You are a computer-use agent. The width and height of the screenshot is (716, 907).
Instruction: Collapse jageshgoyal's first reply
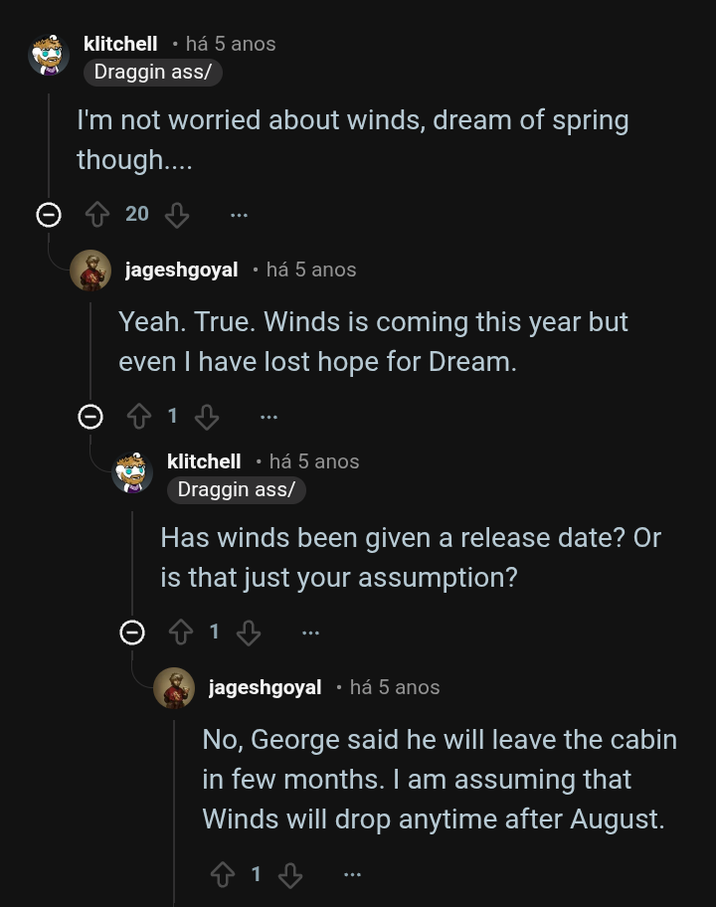pyautogui.click(x=90, y=414)
